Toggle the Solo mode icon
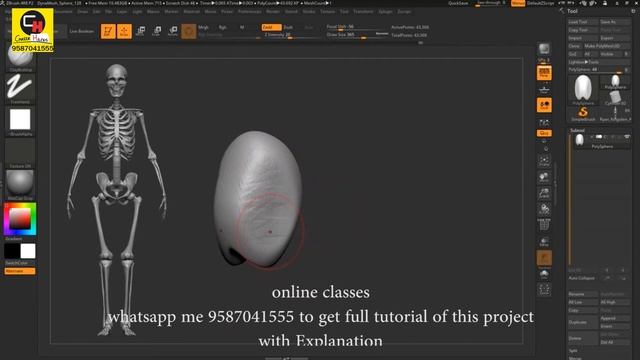 pos(544,274)
